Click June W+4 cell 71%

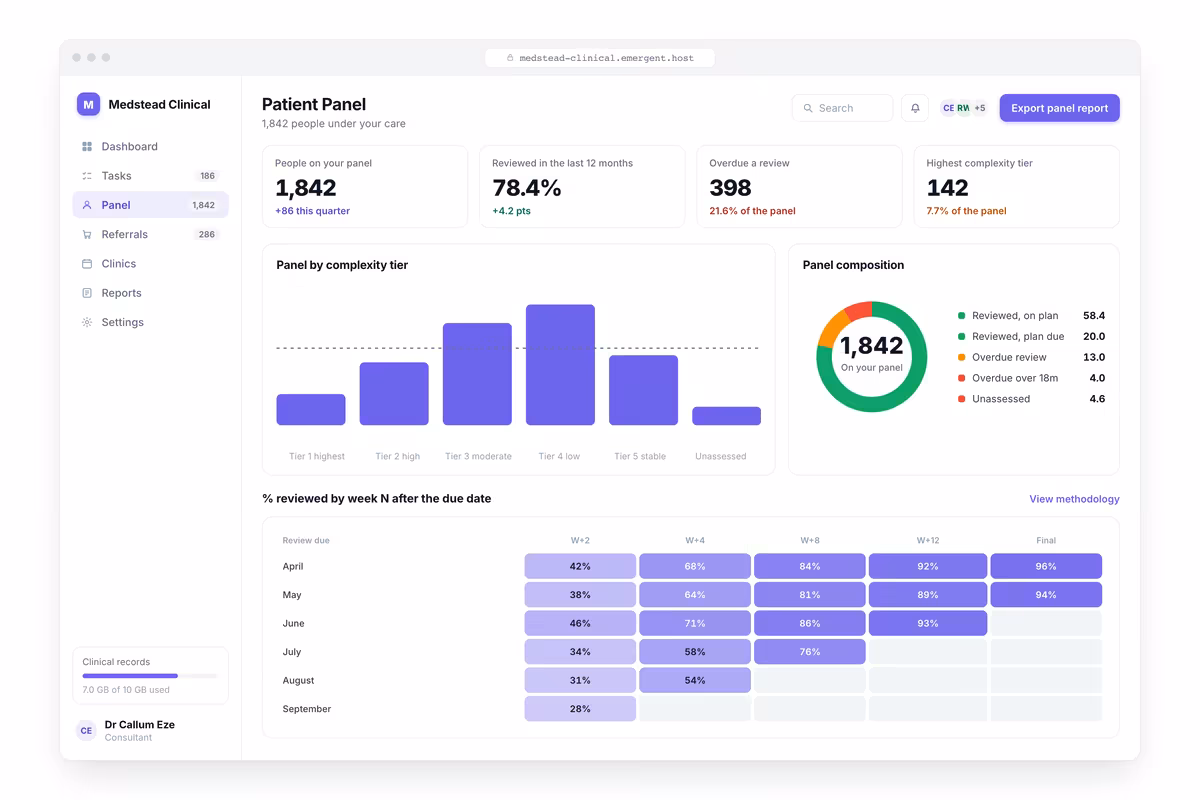[x=695, y=623]
